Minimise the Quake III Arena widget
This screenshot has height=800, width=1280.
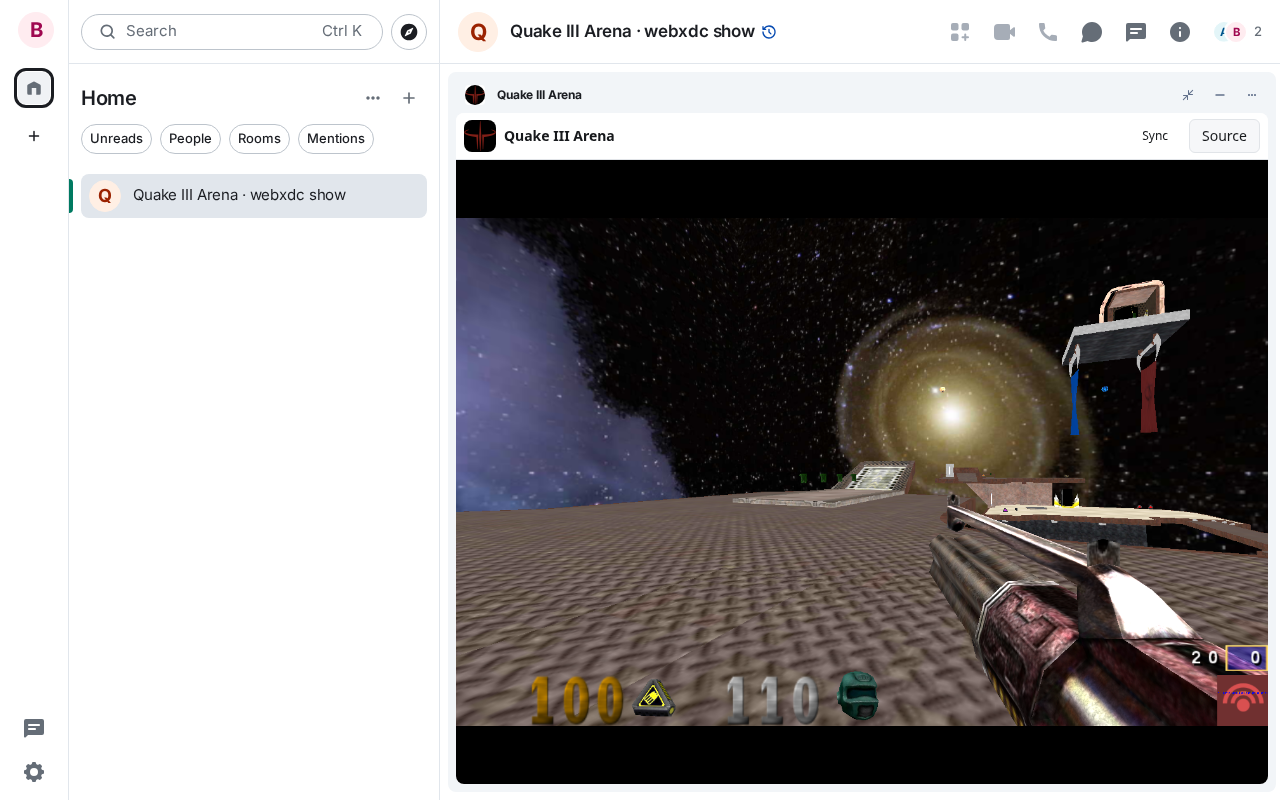[x=1220, y=95]
